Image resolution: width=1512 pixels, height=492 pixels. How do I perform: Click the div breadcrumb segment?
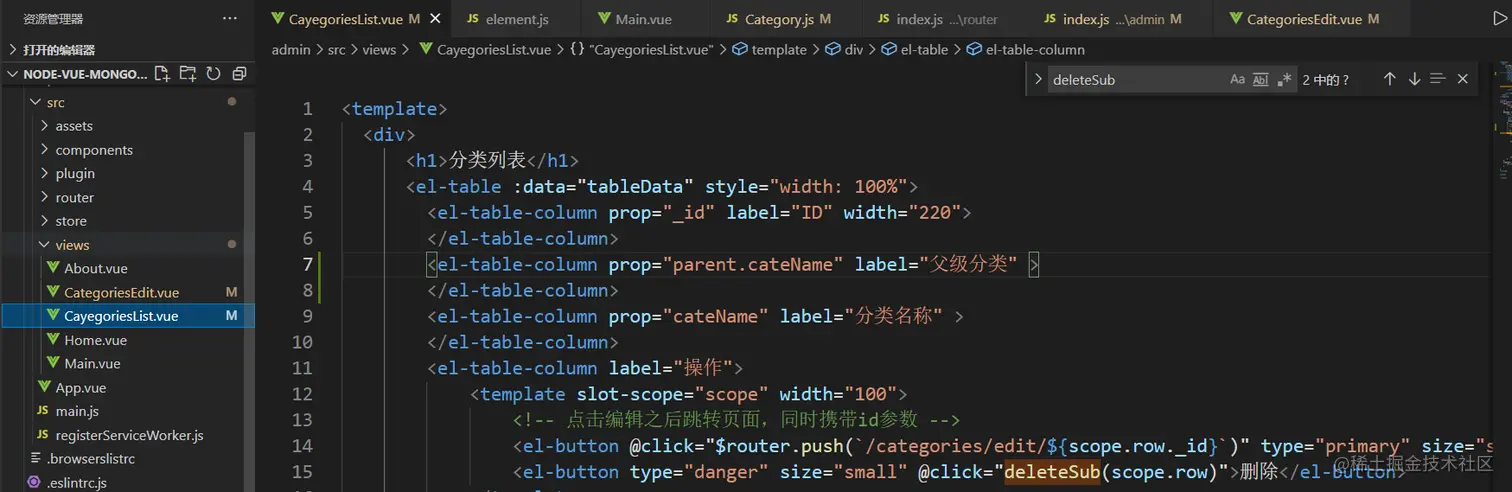[x=844, y=49]
